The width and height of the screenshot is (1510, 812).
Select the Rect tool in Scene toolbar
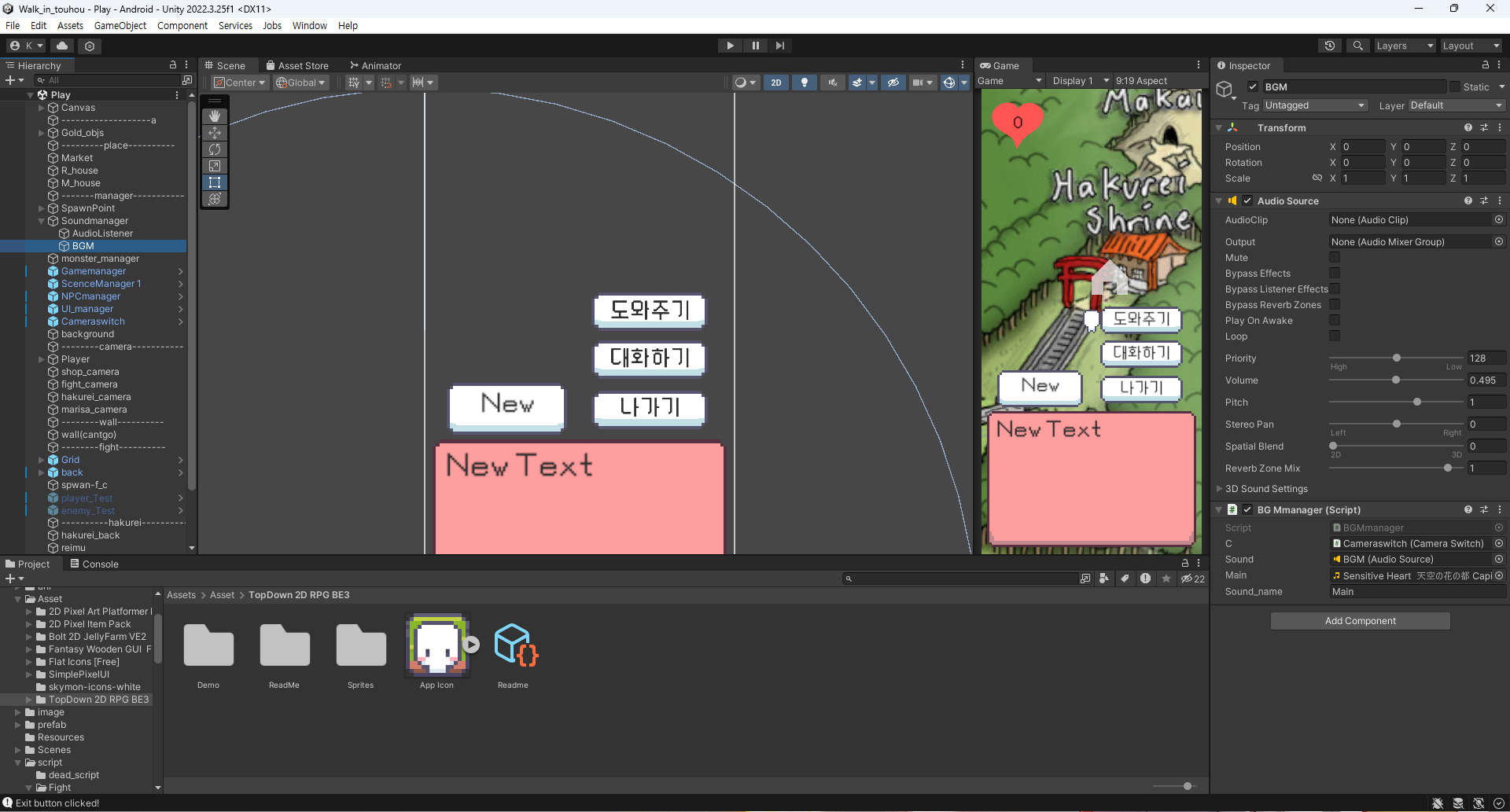pos(215,182)
